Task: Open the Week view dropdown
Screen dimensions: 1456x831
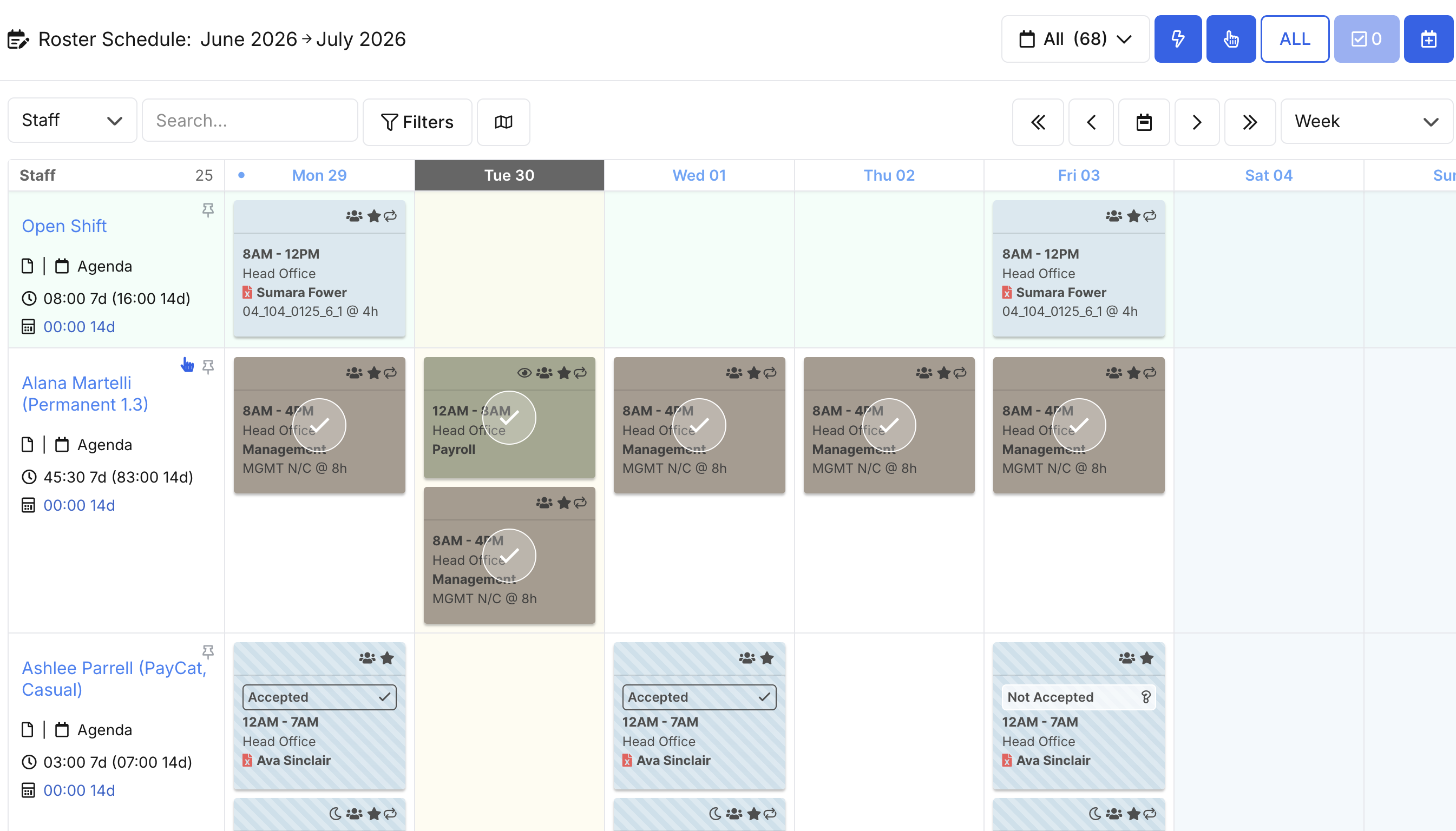Action: (x=1366, y=122)
